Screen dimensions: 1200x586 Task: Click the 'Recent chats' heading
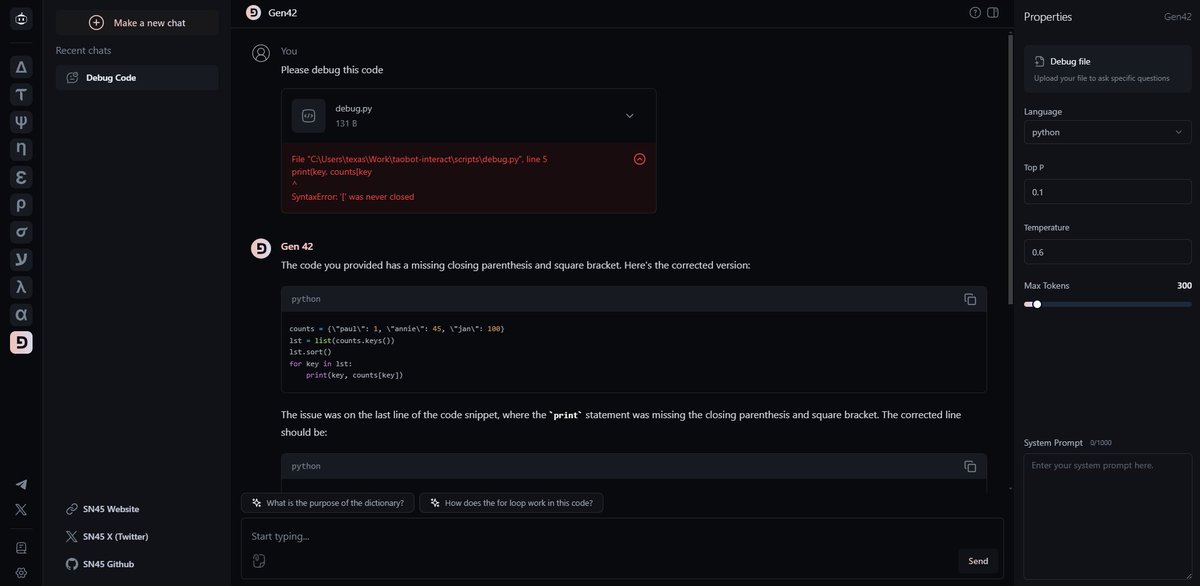(x=84, y=50)
